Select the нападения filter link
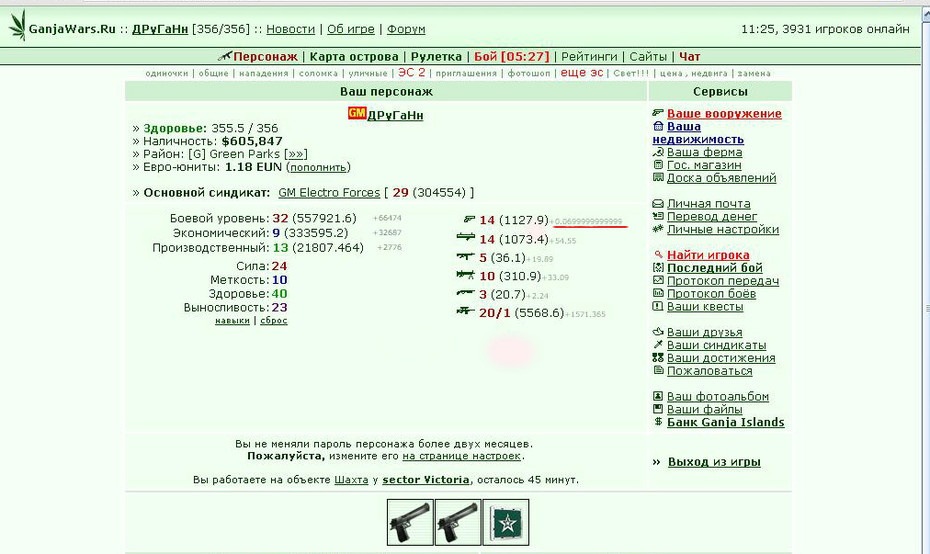This screenshot has height=554, width=930. pos(263,73)
